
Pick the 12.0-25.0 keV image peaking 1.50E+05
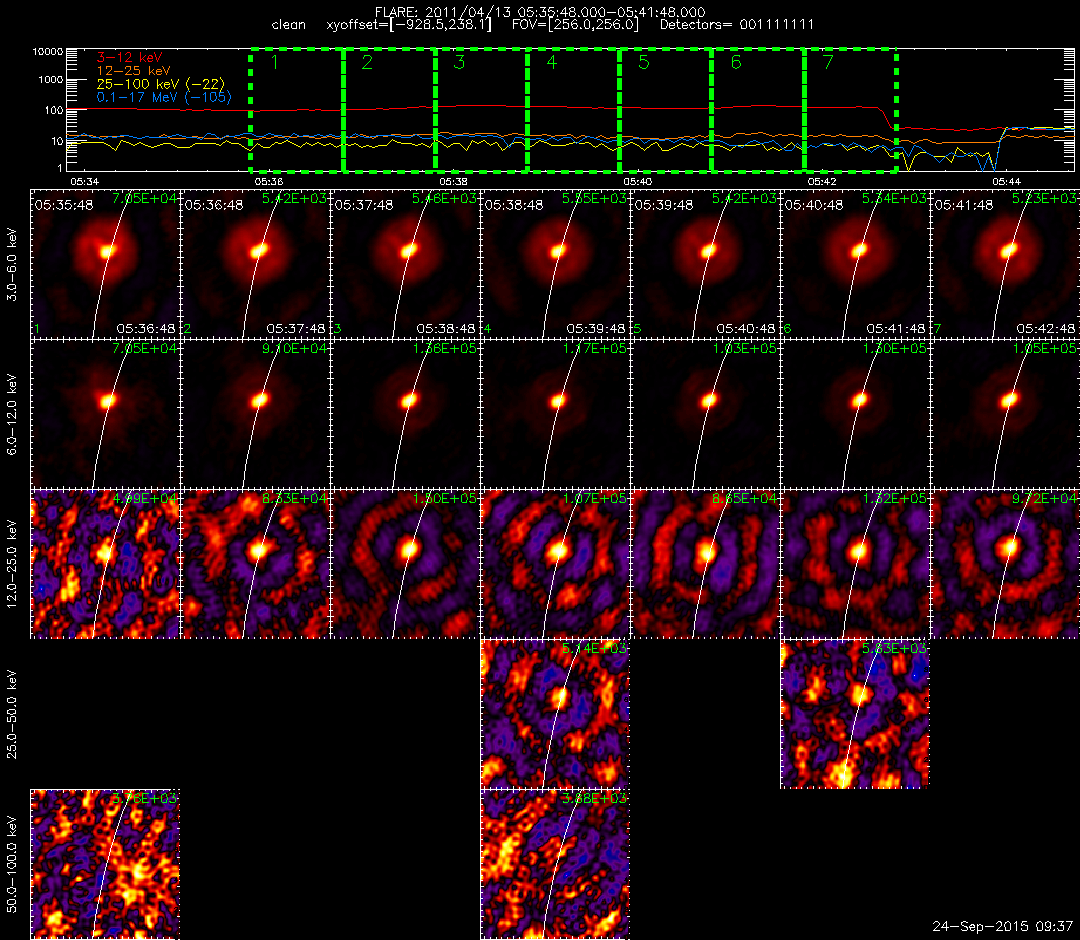tap(406, 564)
